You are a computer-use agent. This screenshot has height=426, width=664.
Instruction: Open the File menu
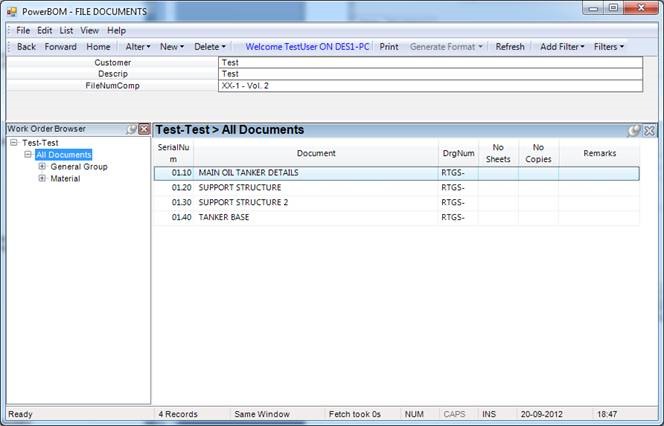(x=23, y=31)
